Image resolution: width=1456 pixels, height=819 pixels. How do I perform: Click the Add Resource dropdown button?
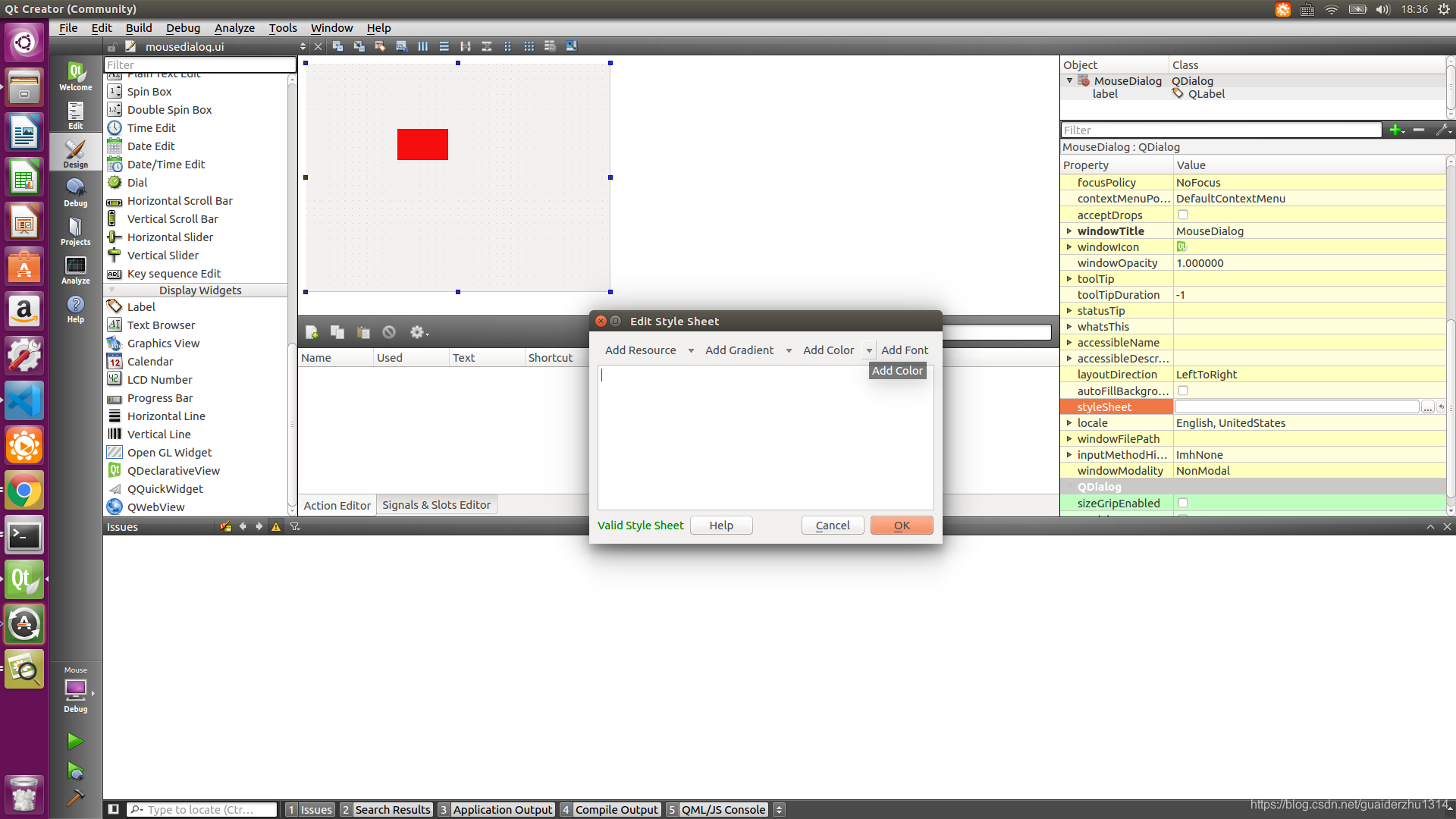coord(690,349)
